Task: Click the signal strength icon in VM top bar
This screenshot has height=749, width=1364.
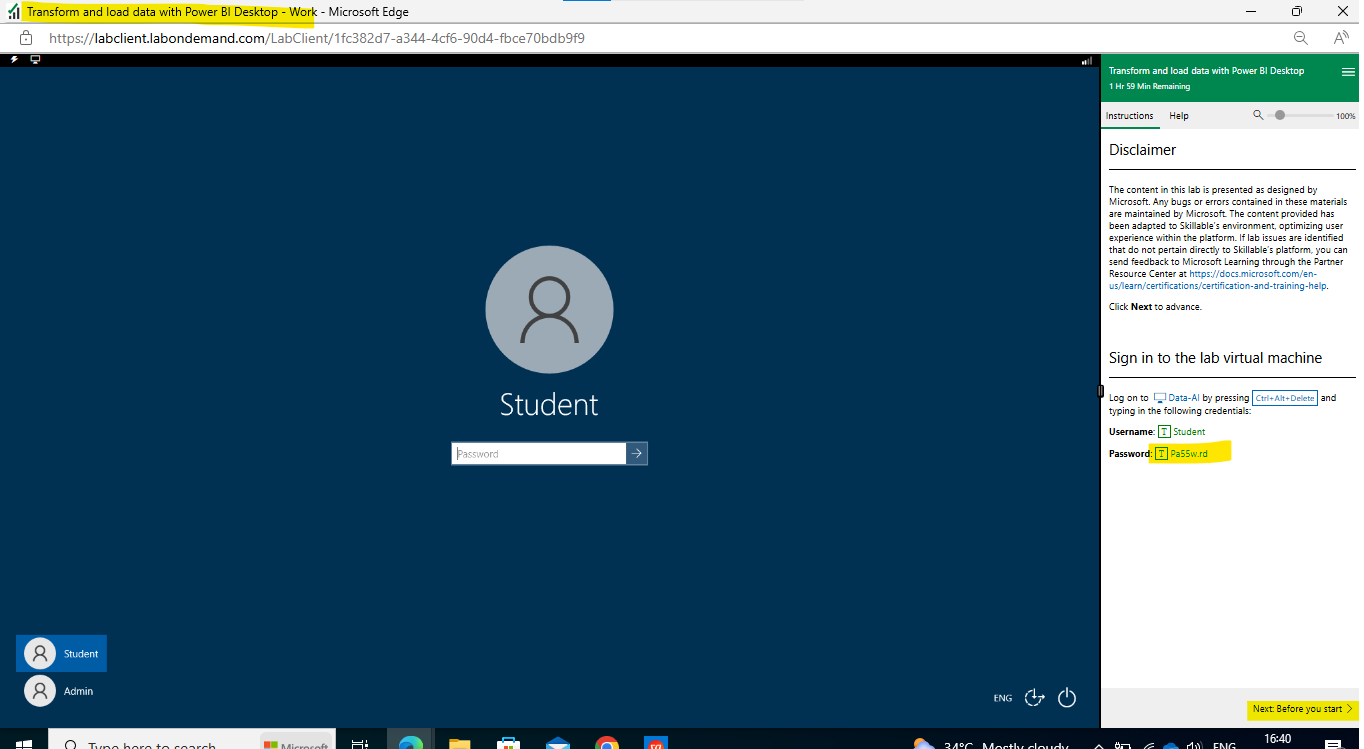Action: point(1086,61)
